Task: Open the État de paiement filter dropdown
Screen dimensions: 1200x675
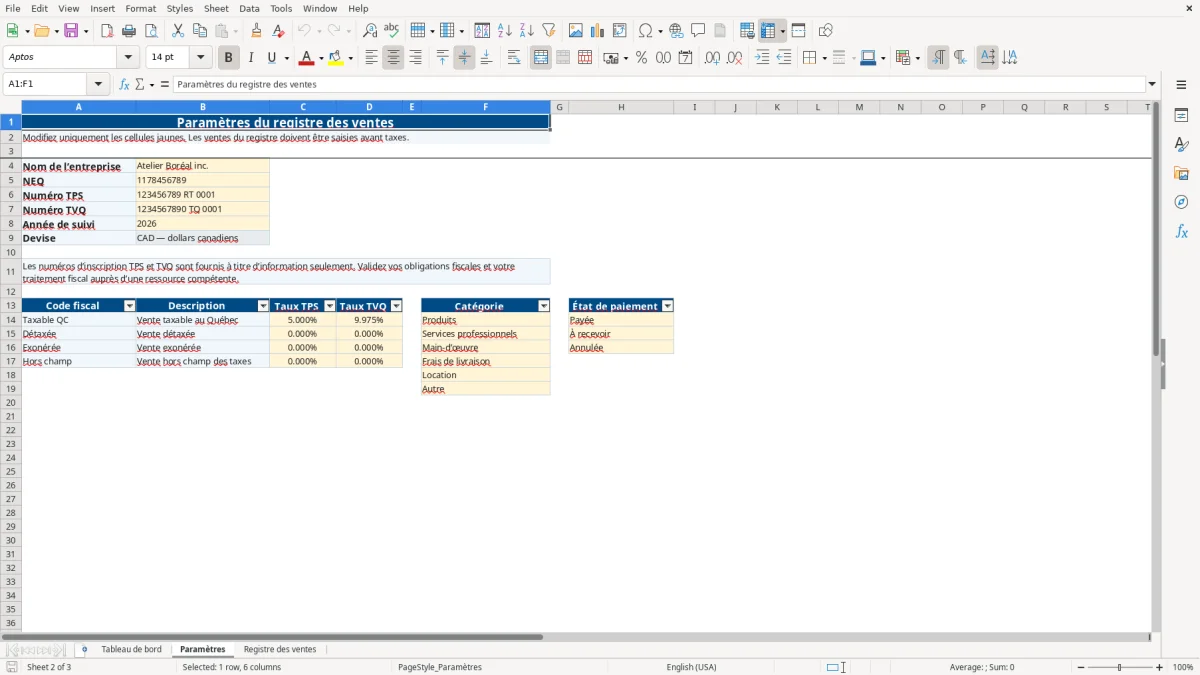Action: [x=668, y=306]
